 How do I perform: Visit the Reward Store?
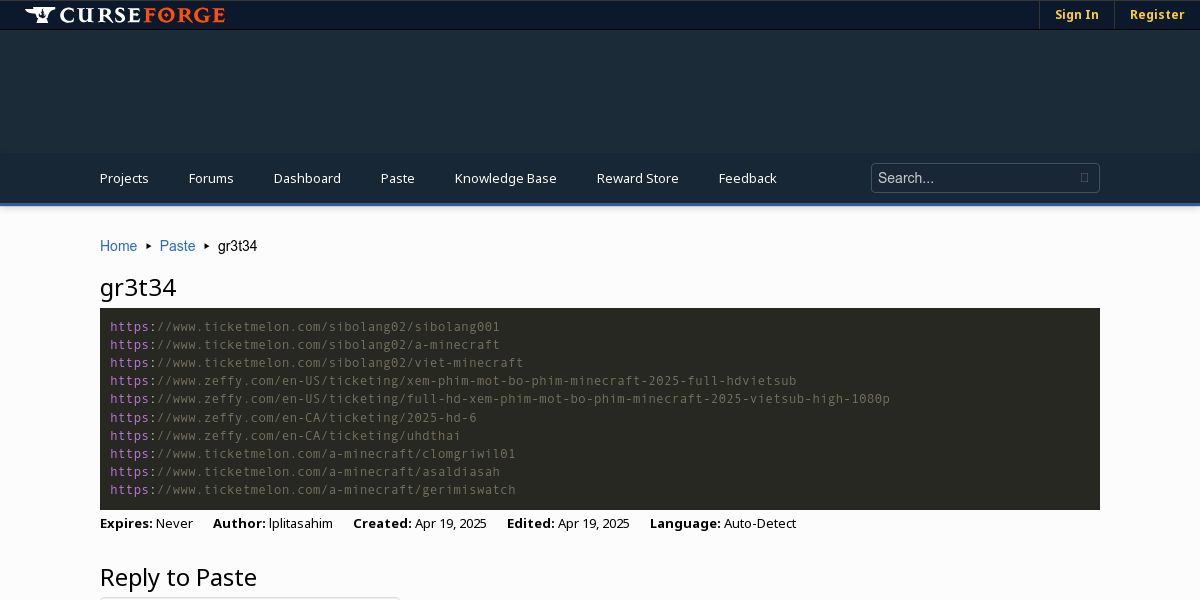[x=638, y=178]
